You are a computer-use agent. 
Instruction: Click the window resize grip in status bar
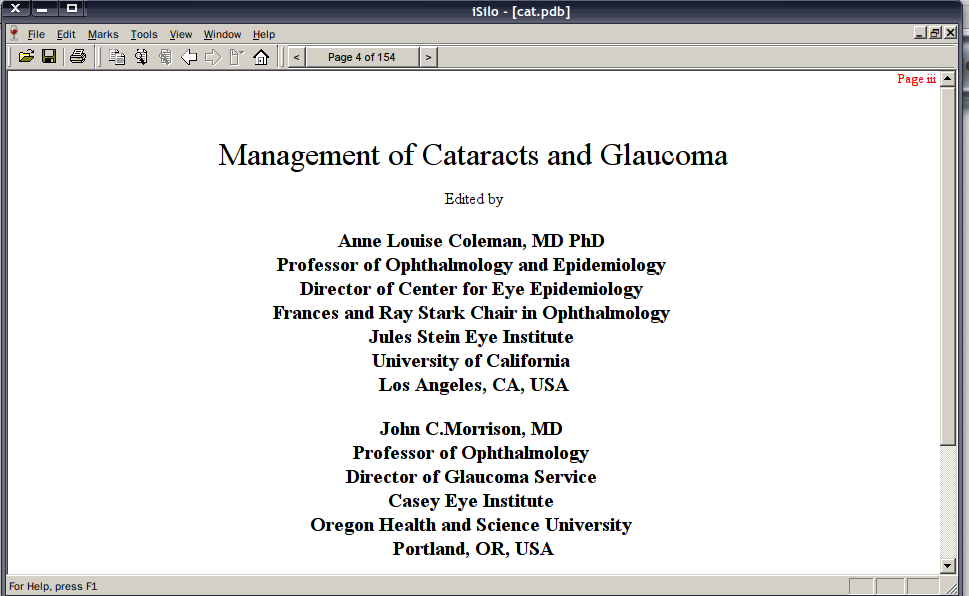point(952,587)
